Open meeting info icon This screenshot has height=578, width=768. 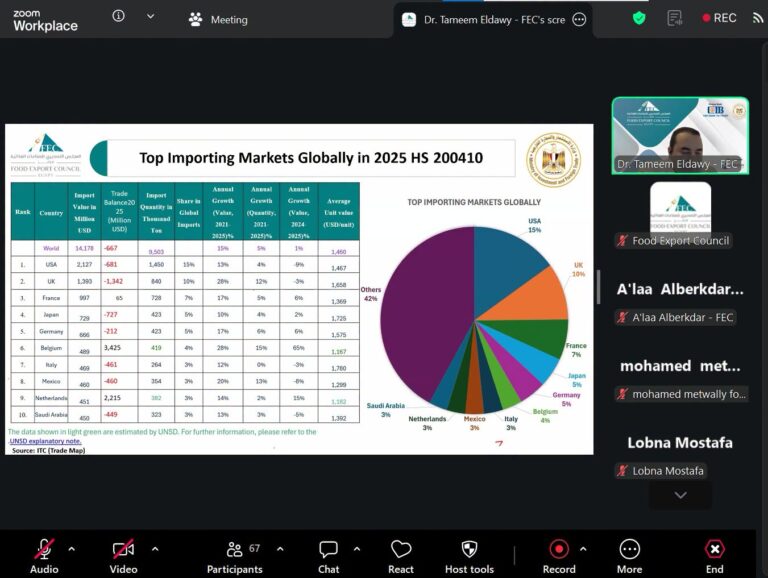(x=118, y=16)
